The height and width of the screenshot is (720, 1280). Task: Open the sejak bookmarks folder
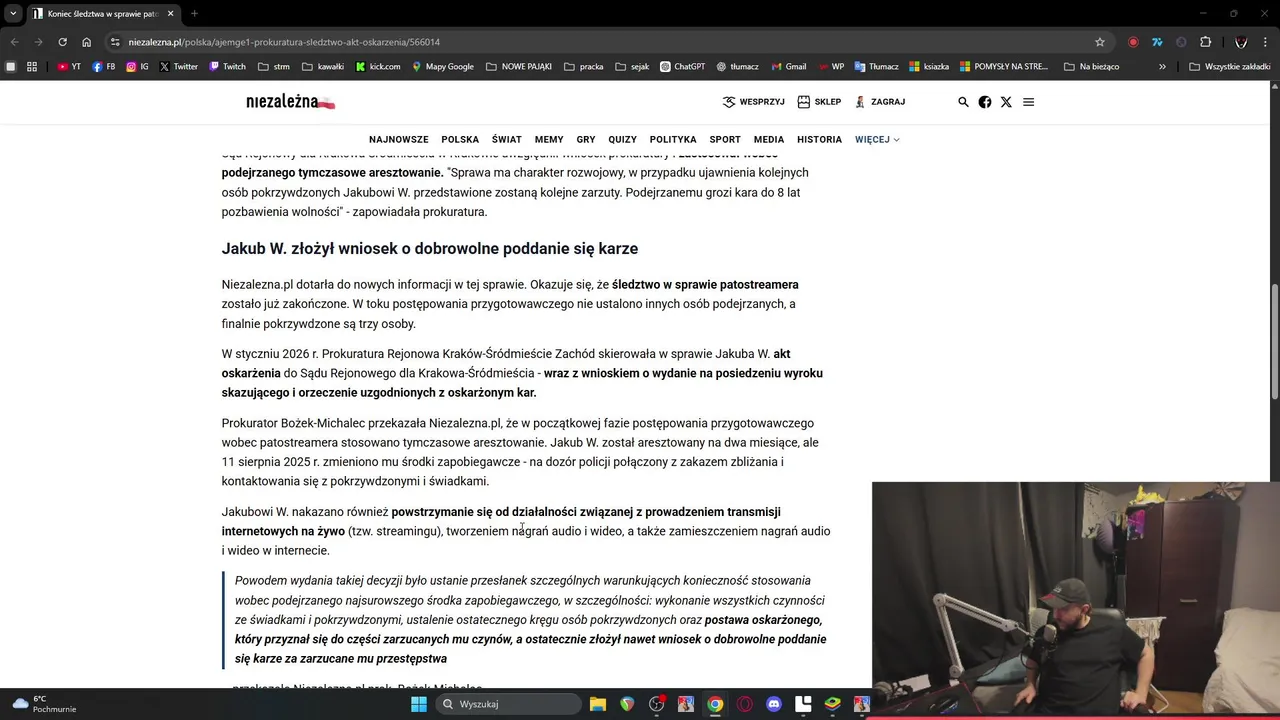pos(632,67)
